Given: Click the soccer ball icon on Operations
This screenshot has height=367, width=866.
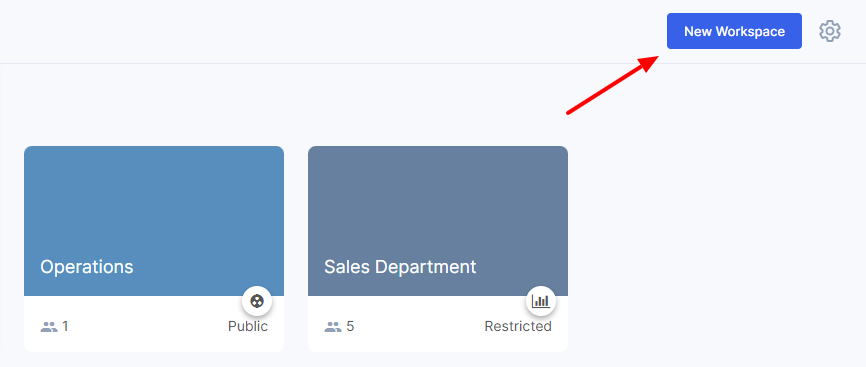Looking at the screenshot, I should 257,301.
